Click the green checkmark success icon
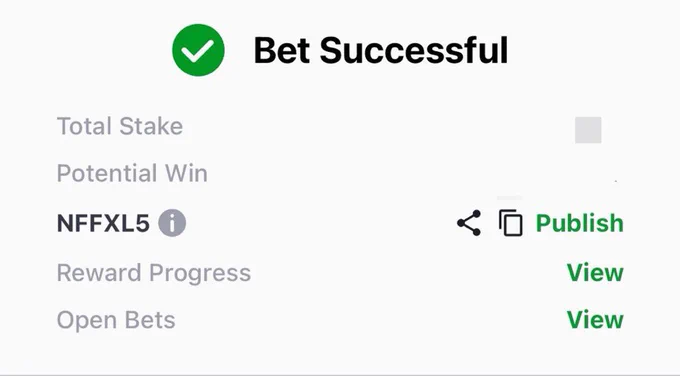This screenshot has height=376, width=680. point(198,50)
